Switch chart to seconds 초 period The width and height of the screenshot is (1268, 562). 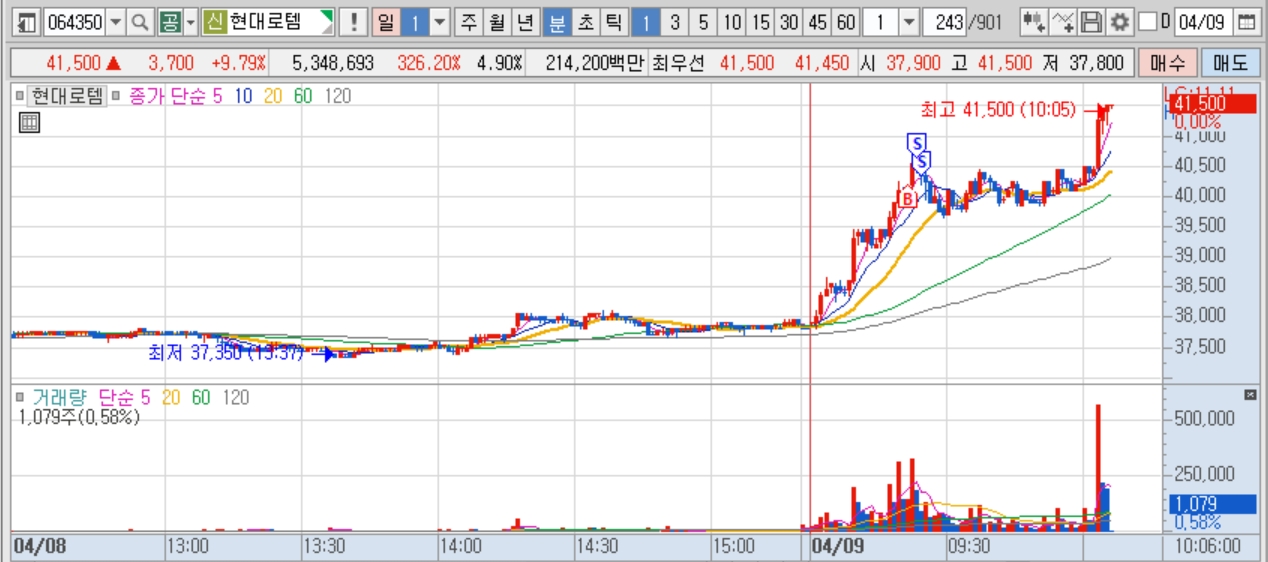coord(585,21)
